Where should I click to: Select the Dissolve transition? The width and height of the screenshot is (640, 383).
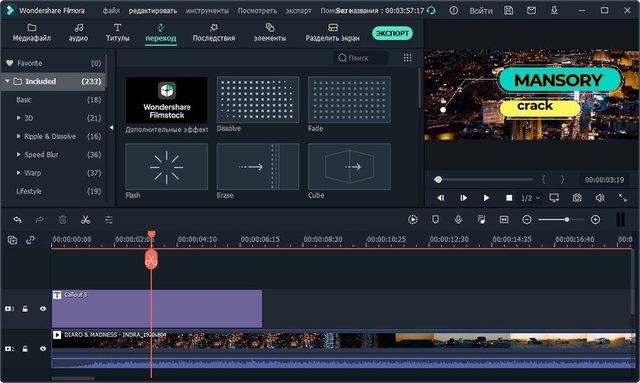pos(258,100)
